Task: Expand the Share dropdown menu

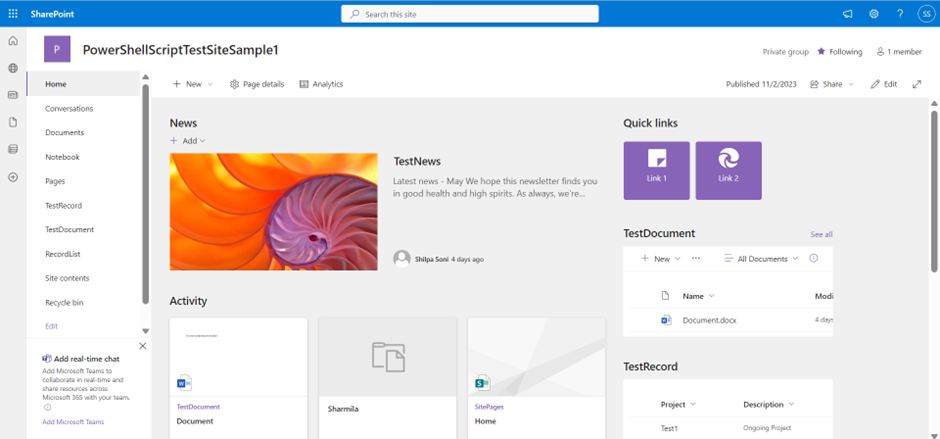Action: click(832, 84)
